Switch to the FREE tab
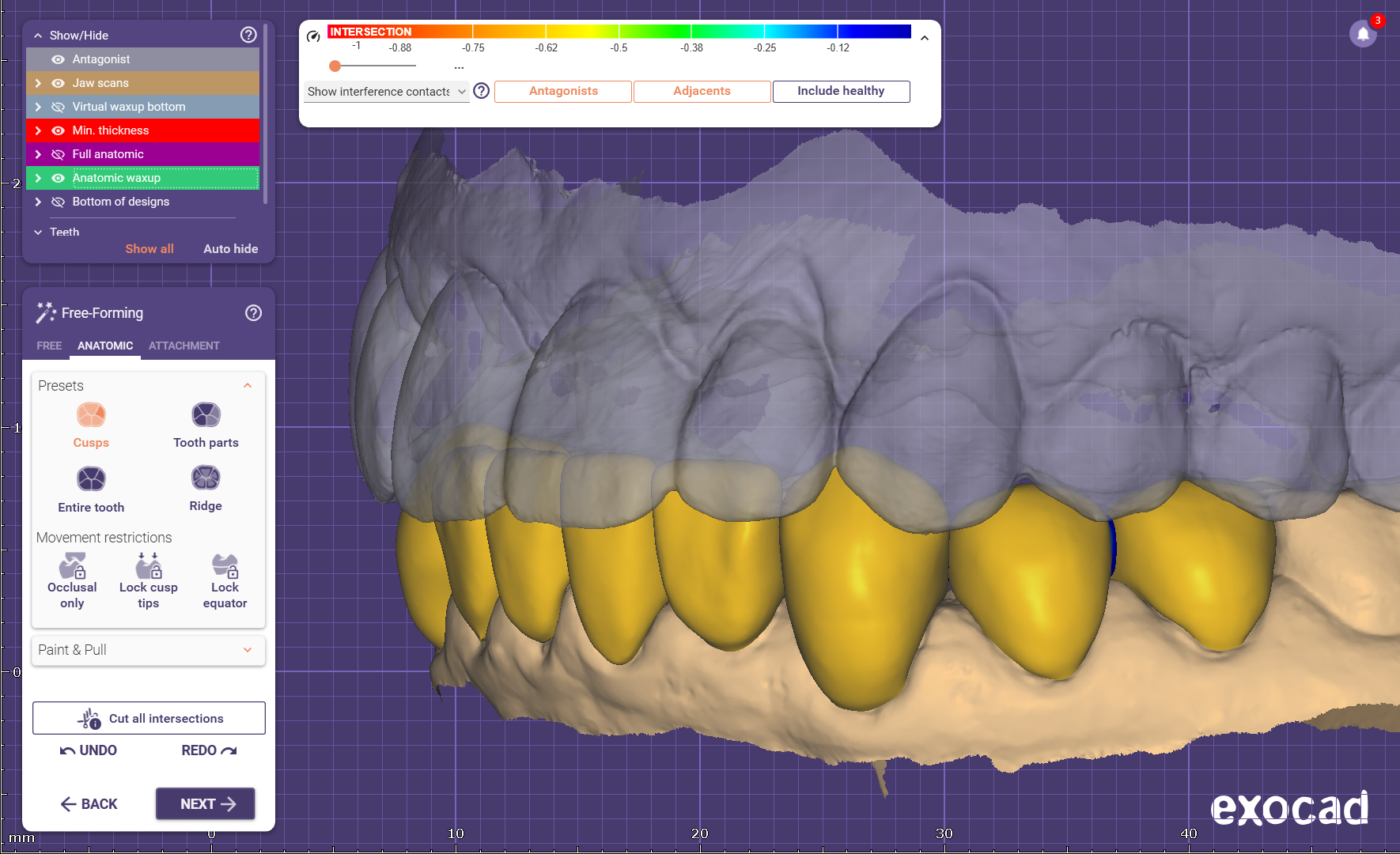1400x854 pixels. 49,346
